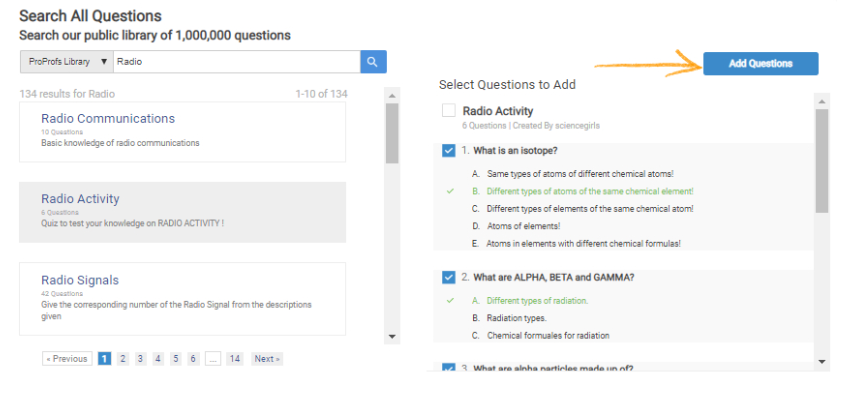Open the Radio Signals quiz result
This screenshot has height=410, width=849.
click(x=80, y=280)
